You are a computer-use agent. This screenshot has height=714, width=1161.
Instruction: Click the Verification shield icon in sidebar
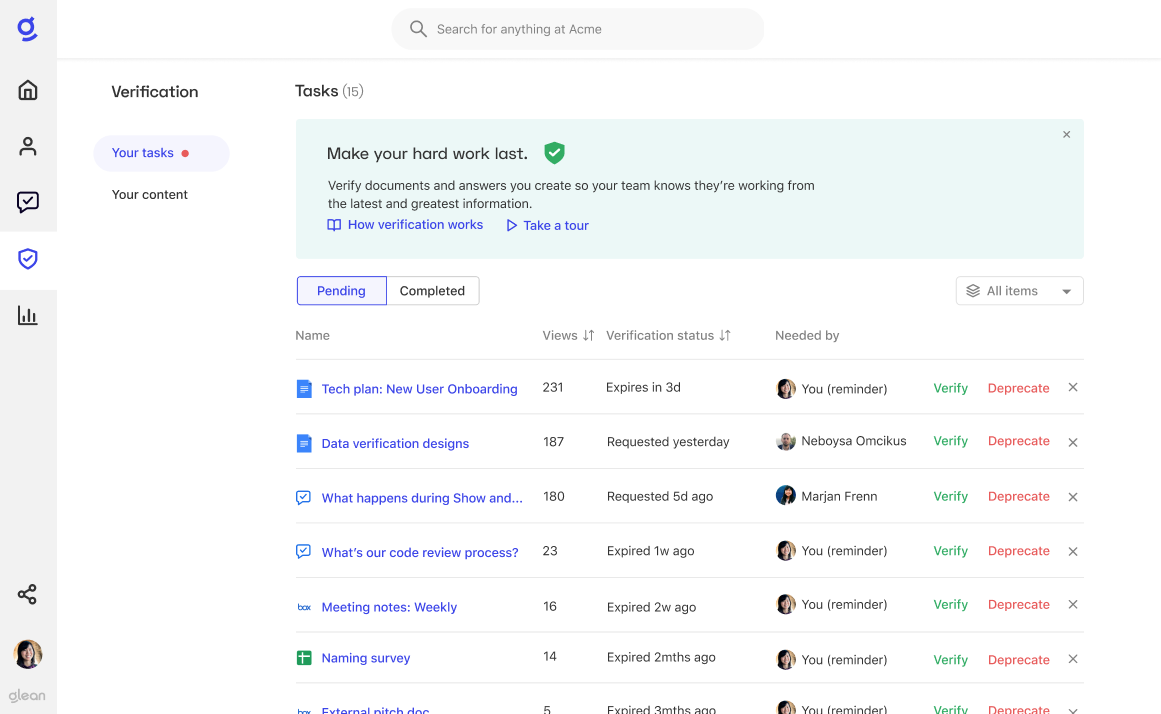pos(28,259)
